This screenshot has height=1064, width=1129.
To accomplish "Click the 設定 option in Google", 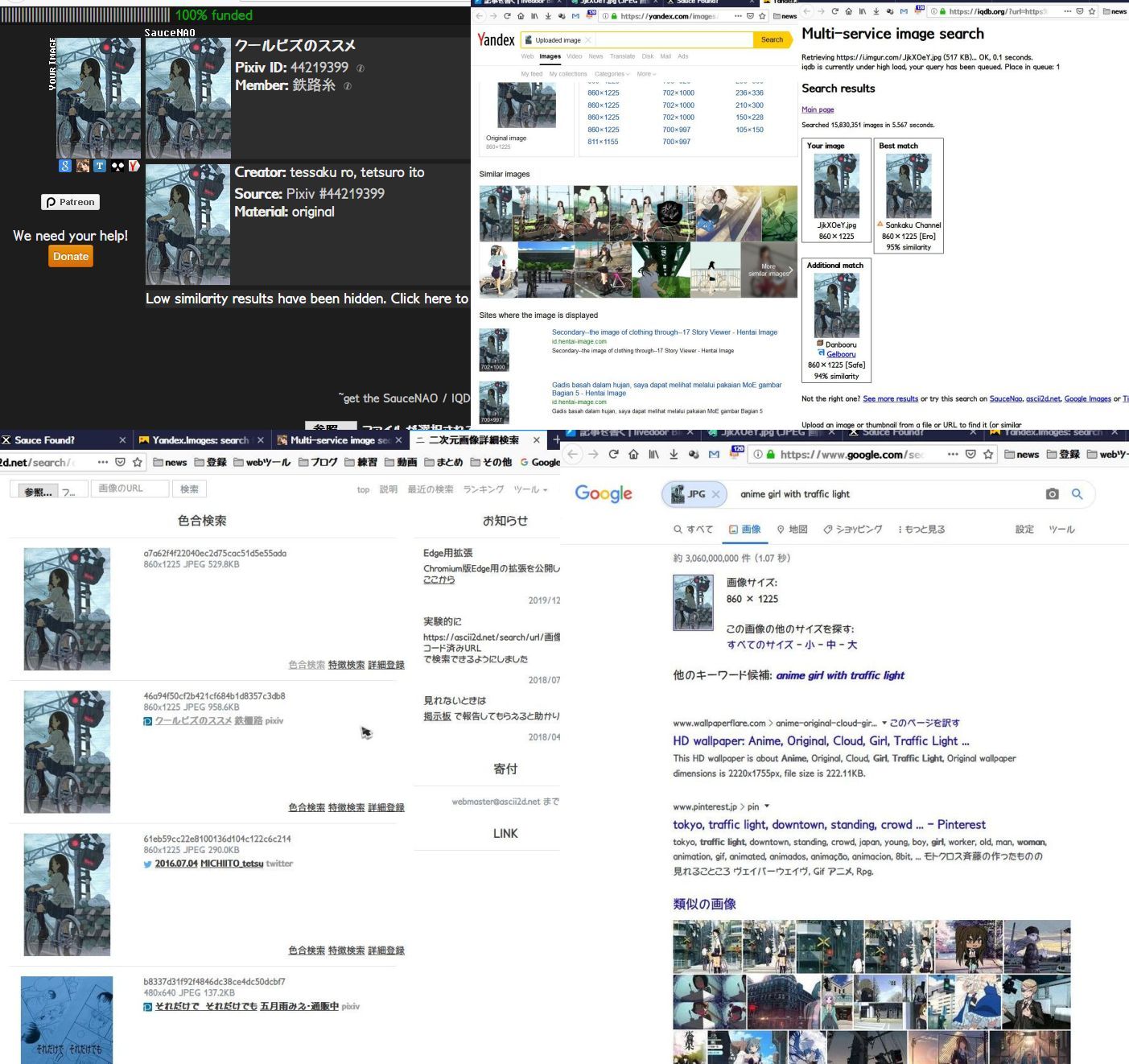I will 1024,530.
